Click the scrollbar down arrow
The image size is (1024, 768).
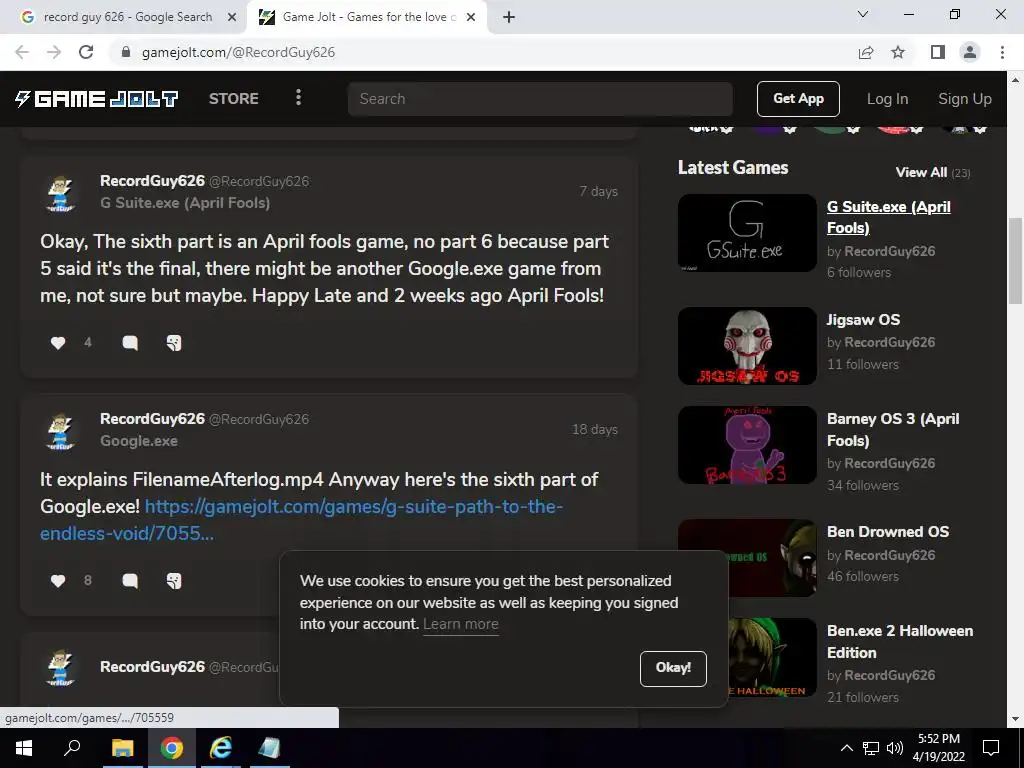click(x=1015, y=719)
